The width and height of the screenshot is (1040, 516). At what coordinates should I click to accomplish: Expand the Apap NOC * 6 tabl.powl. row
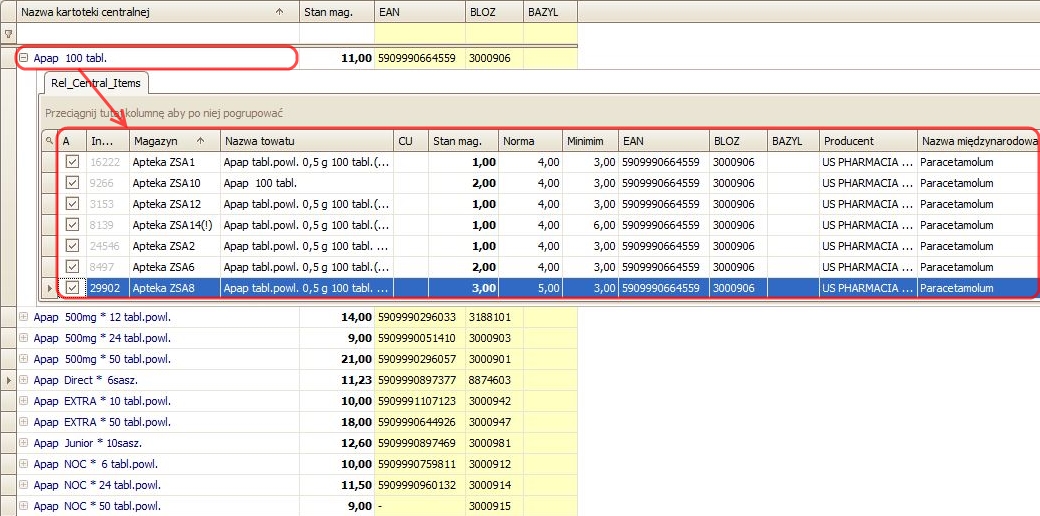23,464
